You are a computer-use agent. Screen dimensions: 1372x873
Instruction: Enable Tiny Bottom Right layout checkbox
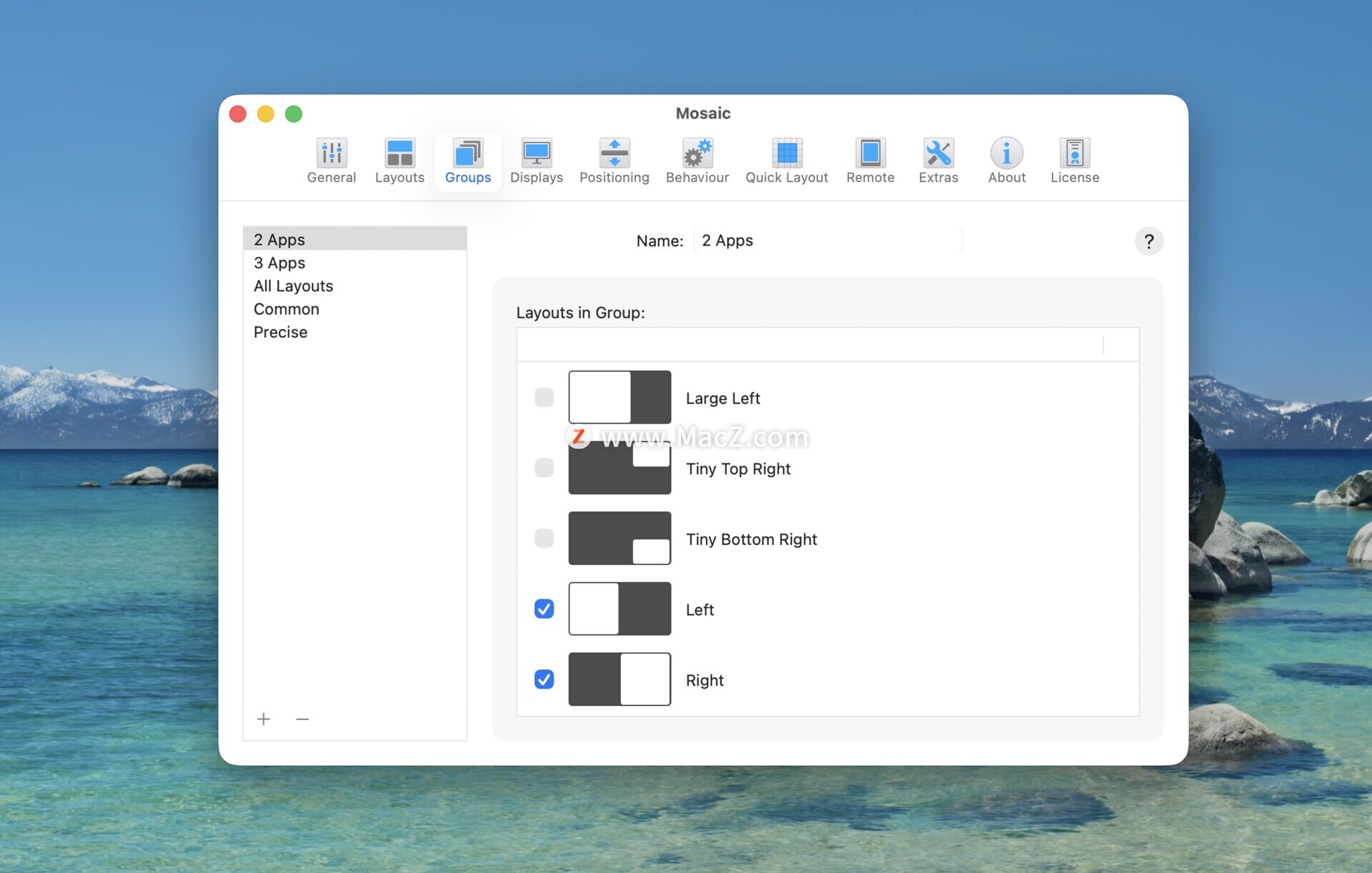[544, 538]
